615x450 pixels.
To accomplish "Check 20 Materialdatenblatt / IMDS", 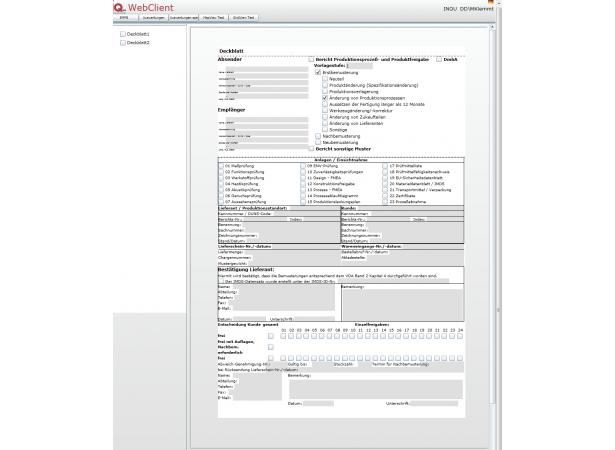I will 385,184.
